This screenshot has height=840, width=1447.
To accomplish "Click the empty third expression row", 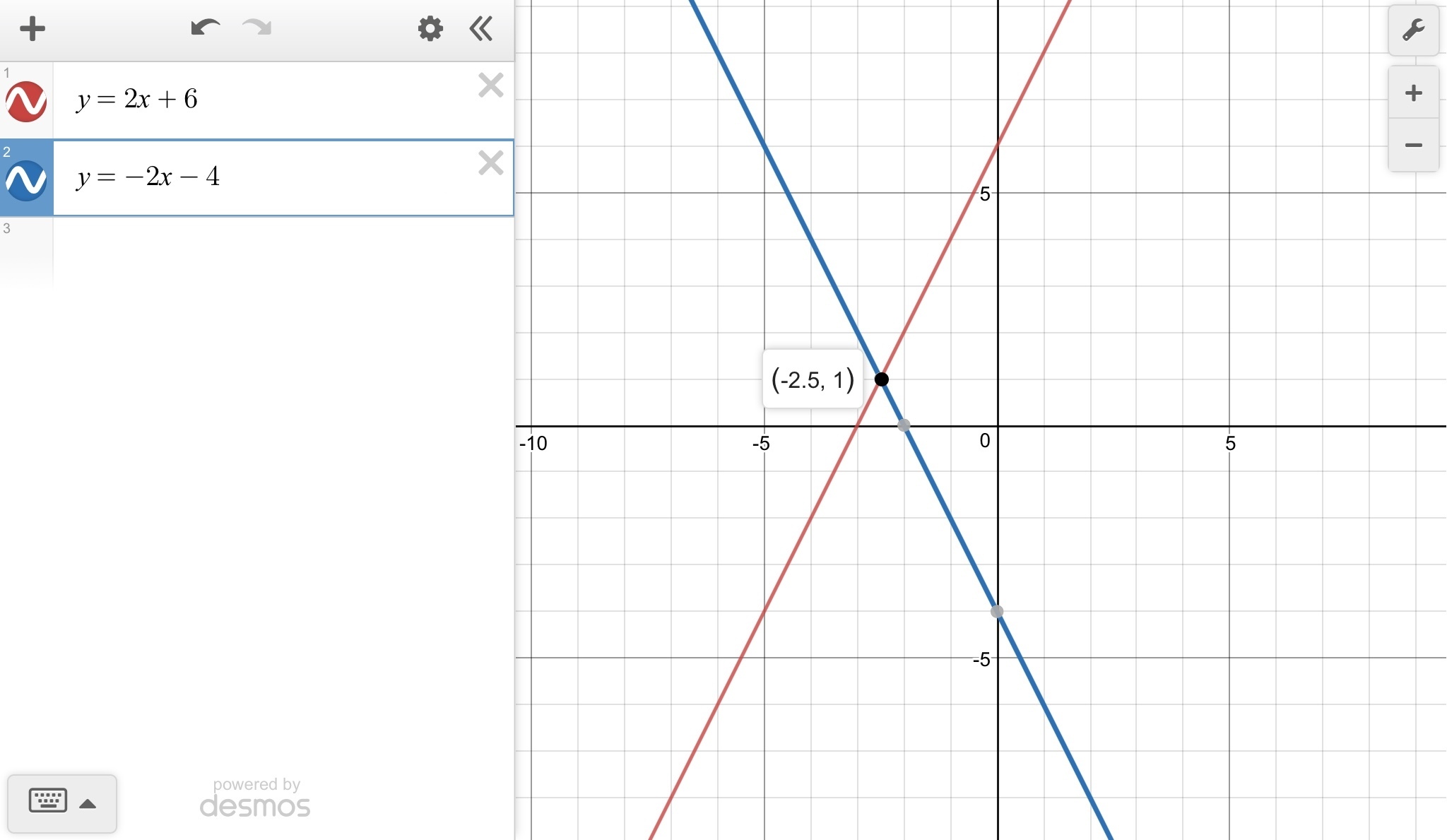I will [283, 251].
